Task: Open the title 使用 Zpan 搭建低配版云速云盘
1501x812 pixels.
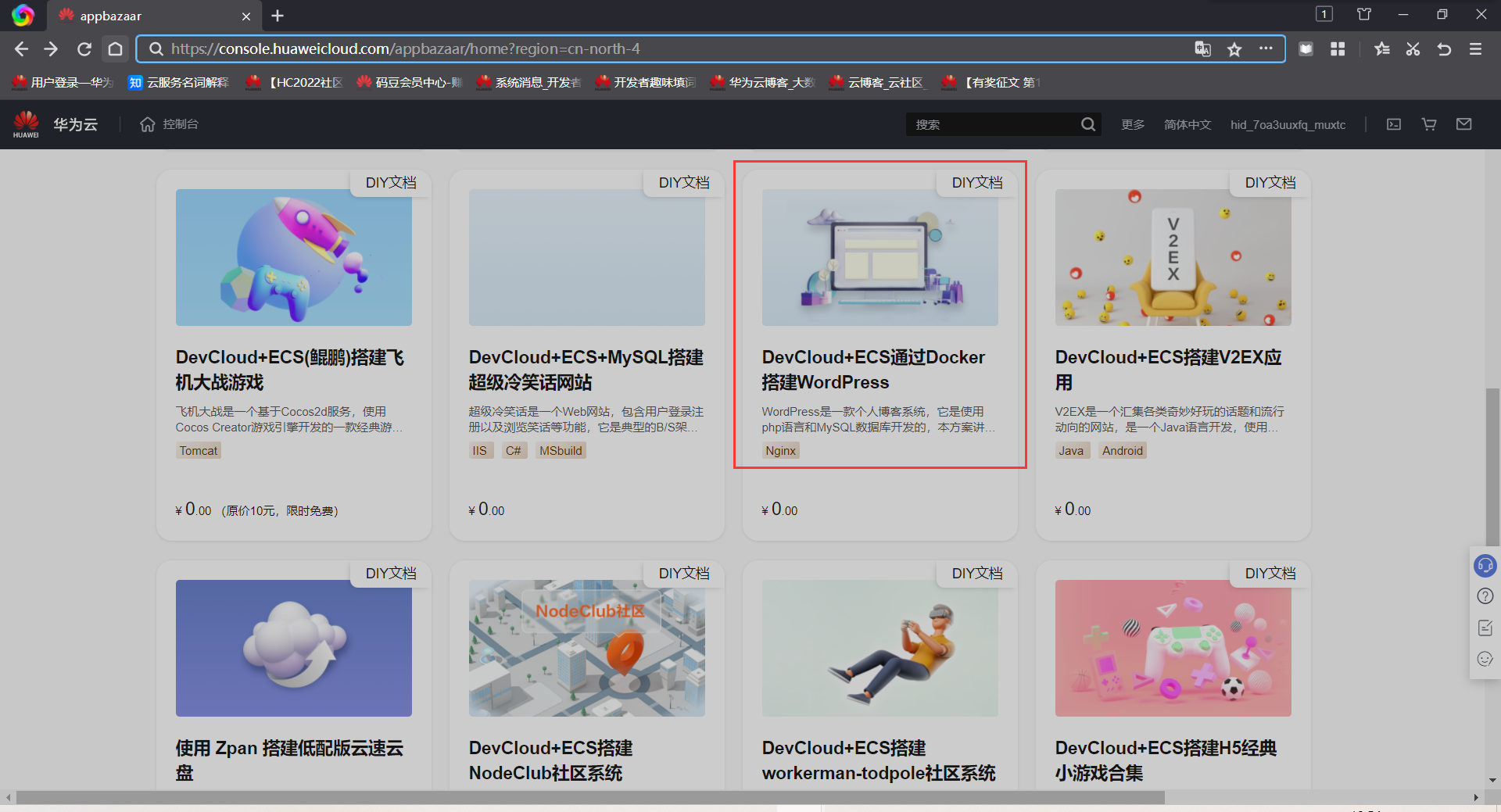Action: (x=289, y=760)
